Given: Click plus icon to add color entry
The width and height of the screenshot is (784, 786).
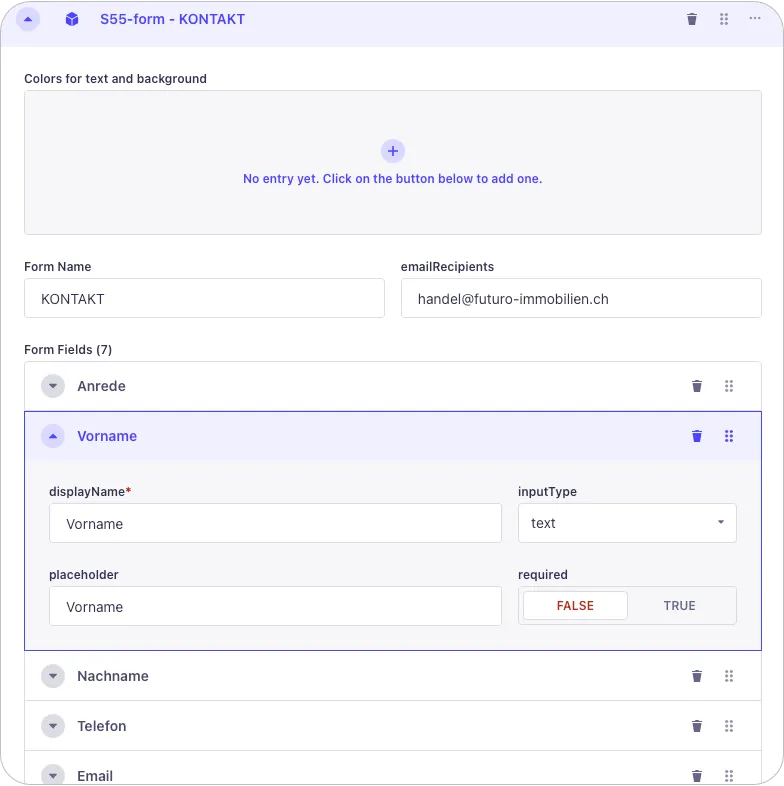Looking at the screenshot, I should pyautogui.click(x=393, y=151).
